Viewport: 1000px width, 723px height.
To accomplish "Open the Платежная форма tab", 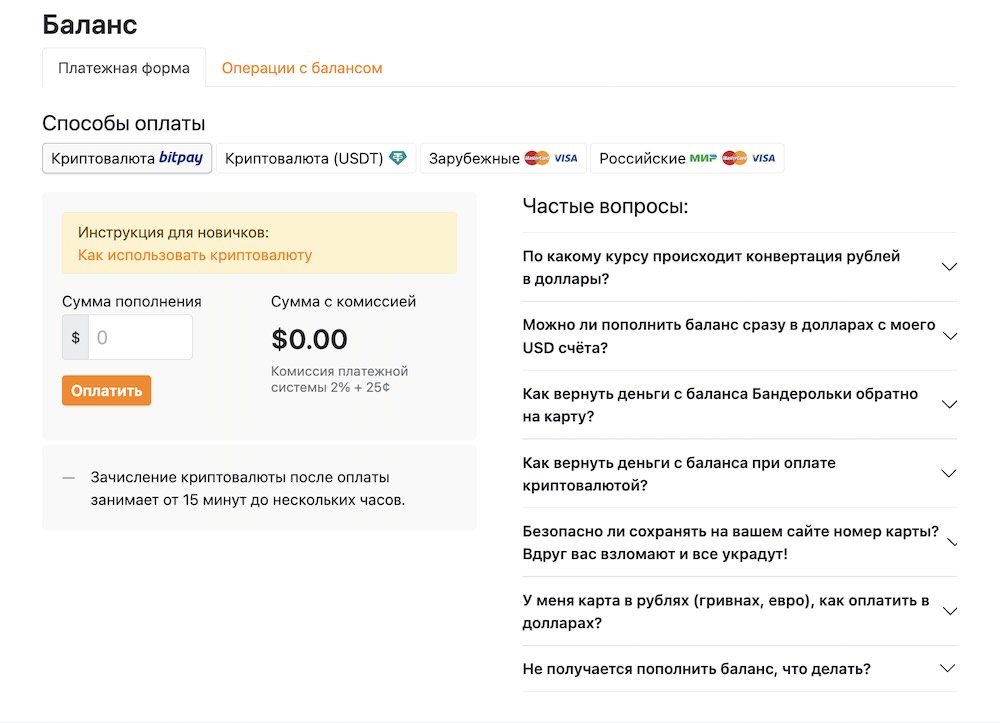I will point(123,67).
